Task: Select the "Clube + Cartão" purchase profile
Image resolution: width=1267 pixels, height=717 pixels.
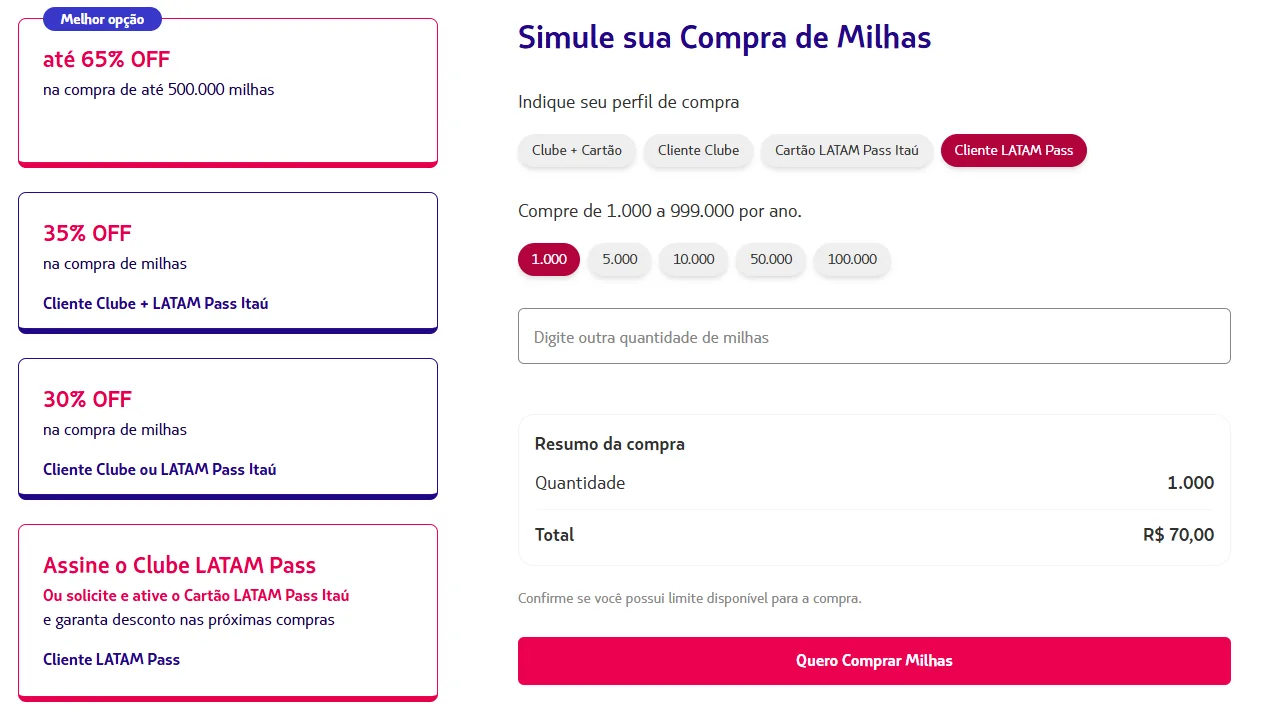Action: click(576, 151)
